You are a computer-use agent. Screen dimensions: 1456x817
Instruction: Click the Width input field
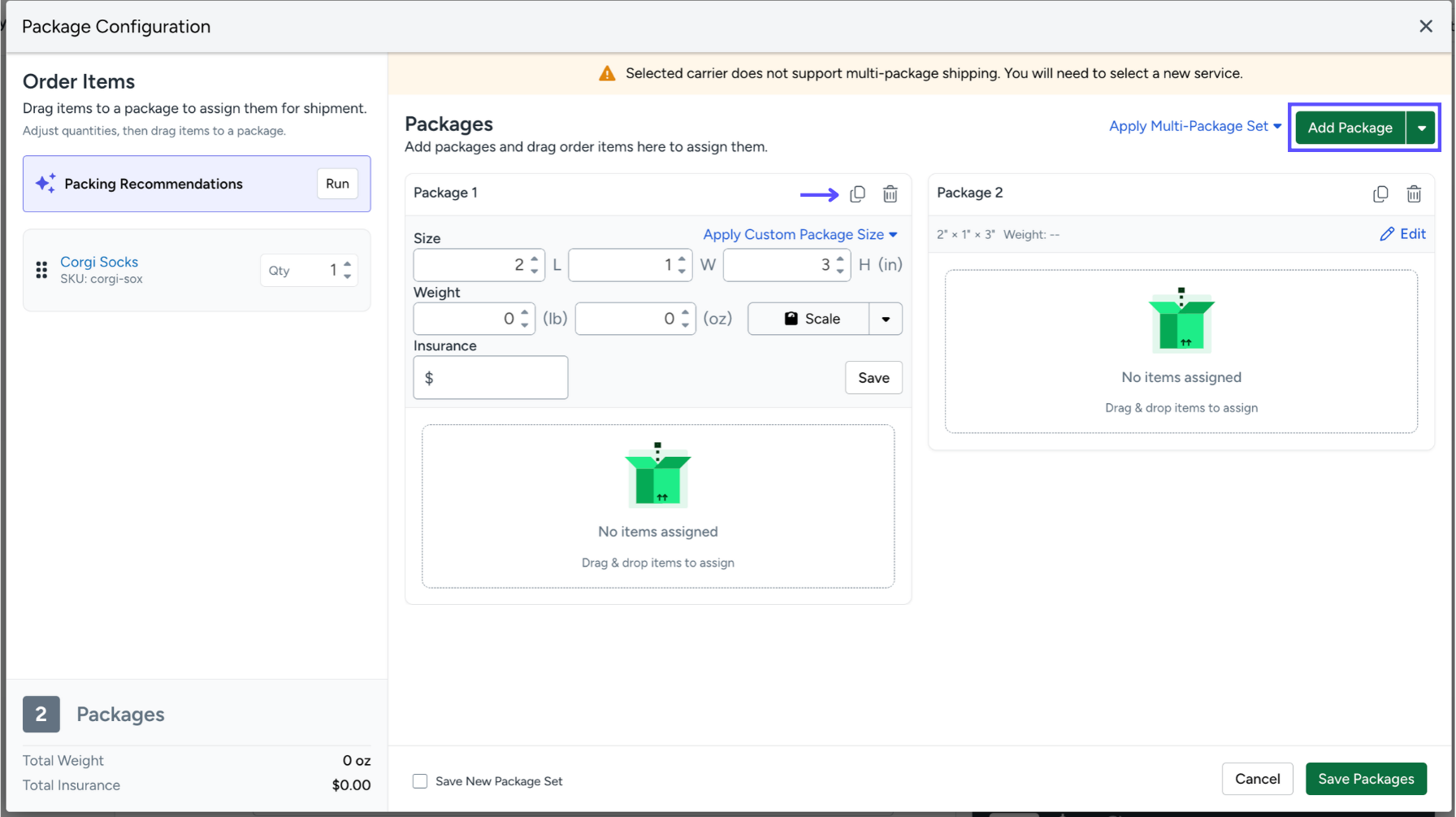[630, 264]
